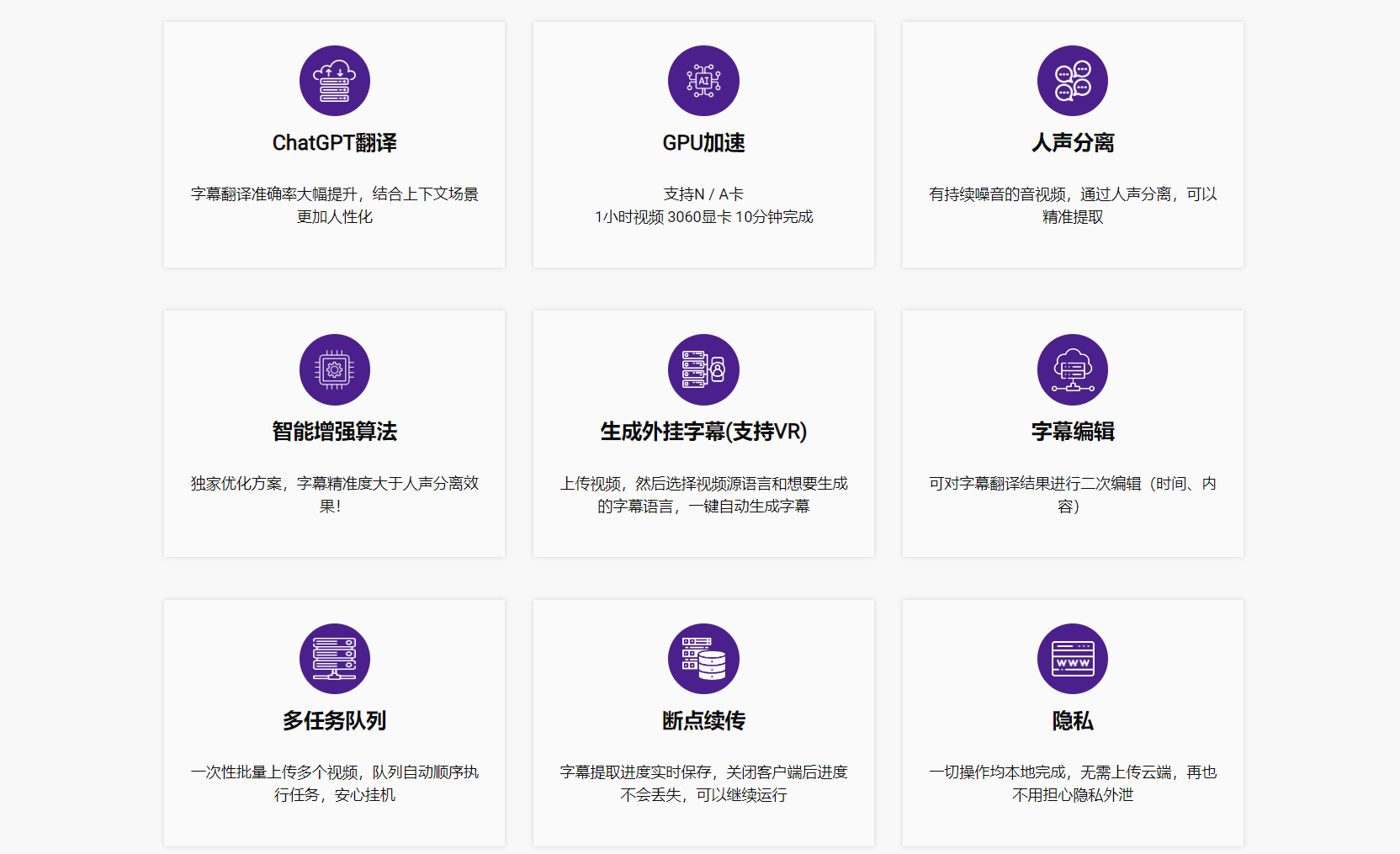Click the 多任务队列 heading
Viewport: 1400px width, 854px height.
coord(334,721)
